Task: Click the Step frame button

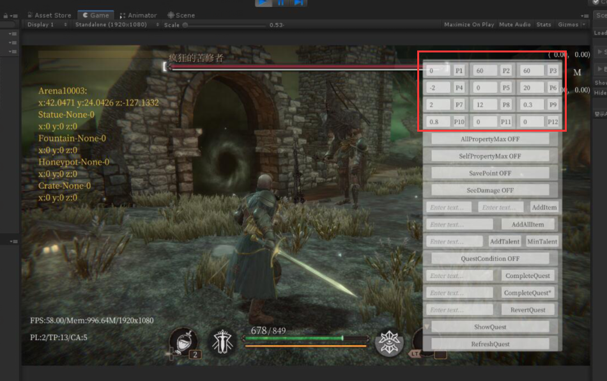Action: point(298,3)
